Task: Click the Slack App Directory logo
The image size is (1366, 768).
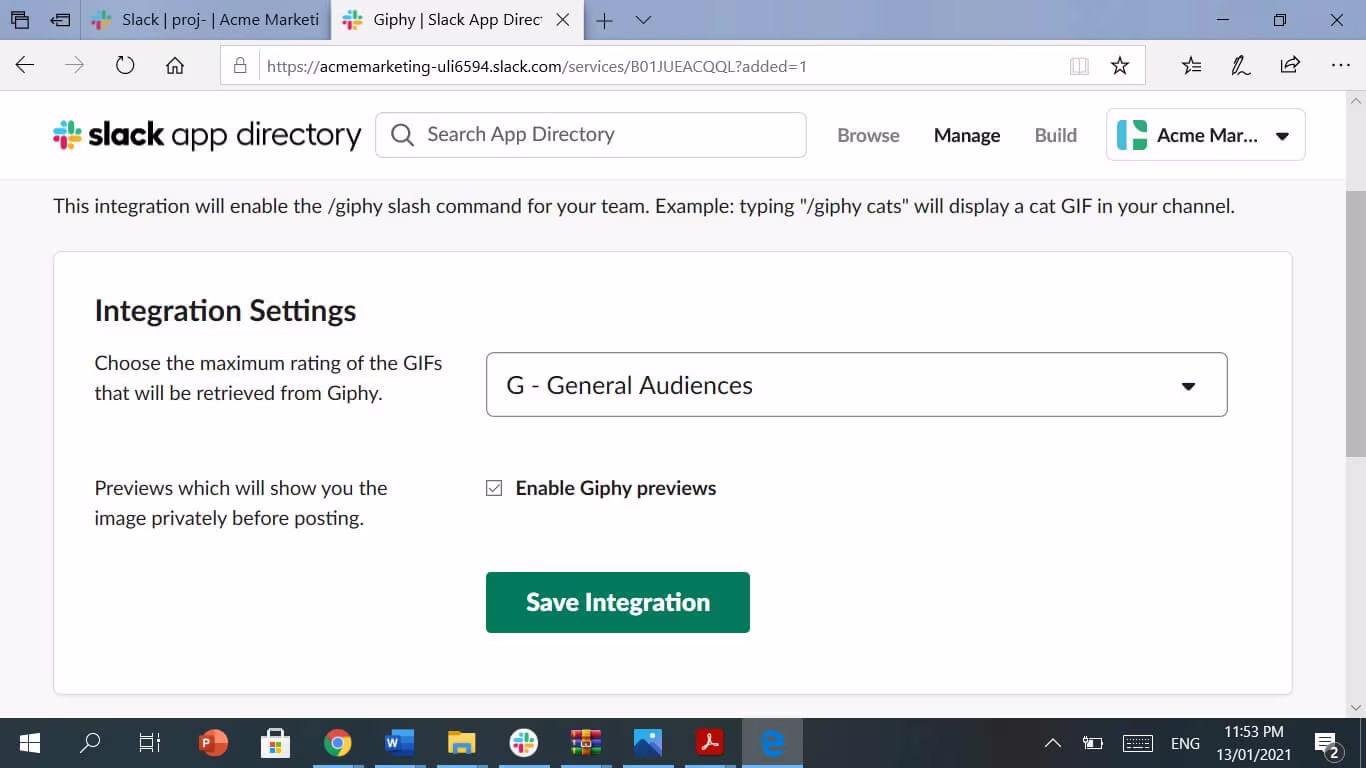Action: (207, 135)
